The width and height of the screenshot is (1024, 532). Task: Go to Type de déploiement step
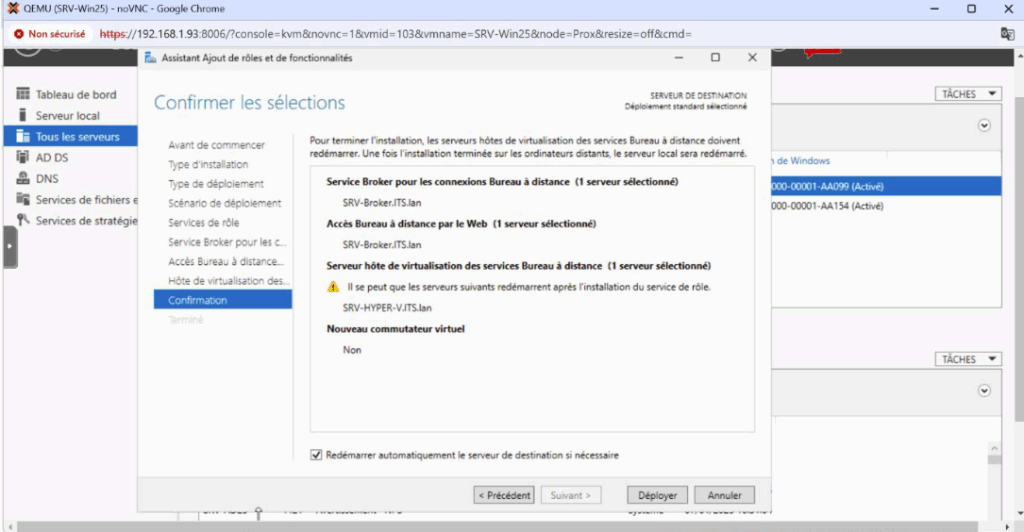(216, 184)
